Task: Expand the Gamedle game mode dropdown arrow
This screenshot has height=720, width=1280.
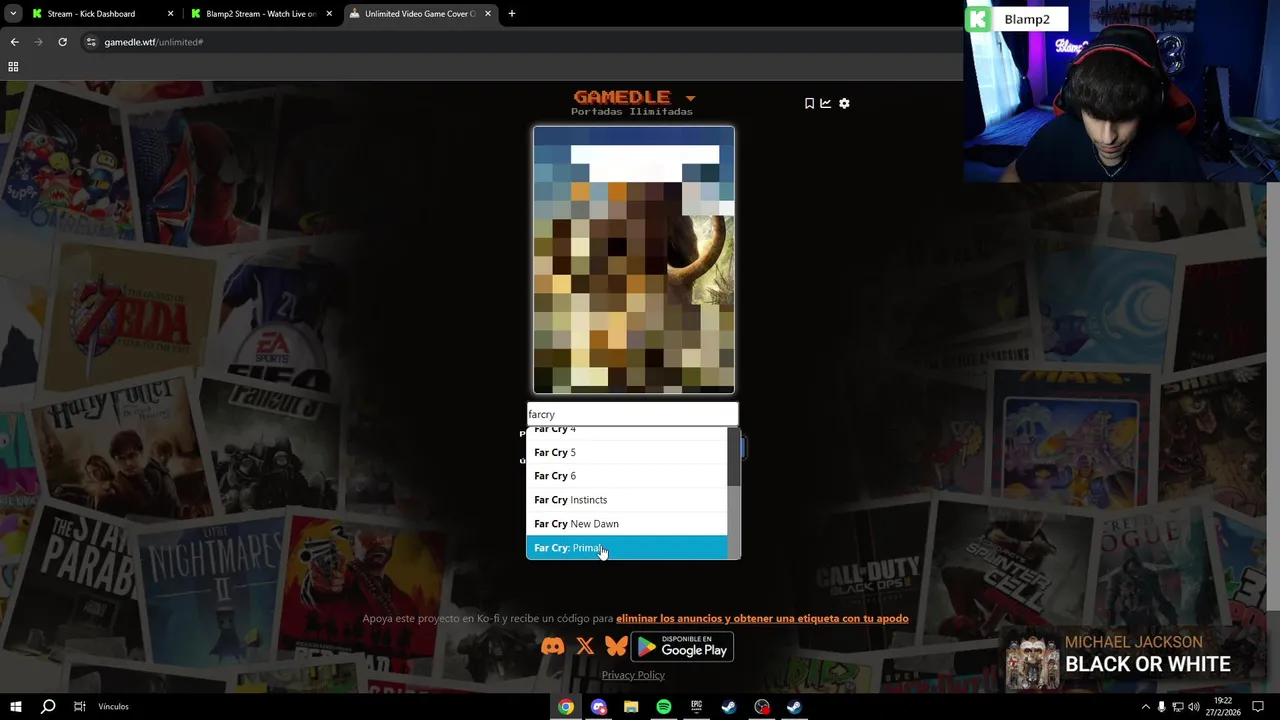Action: click(690, 98)
